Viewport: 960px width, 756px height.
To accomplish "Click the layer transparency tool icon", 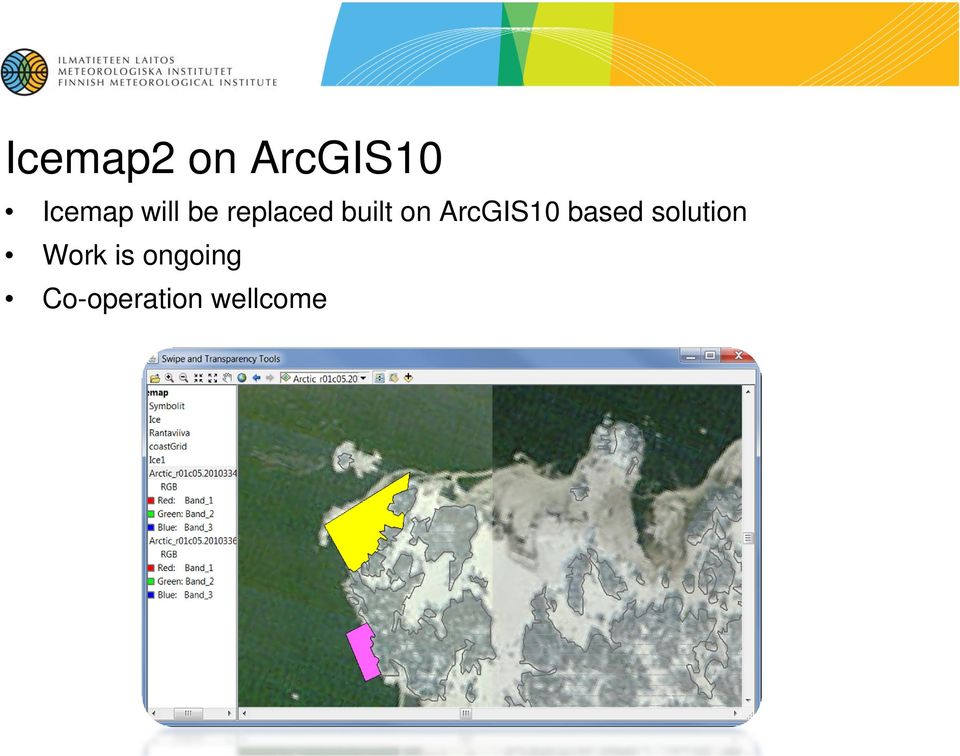I will point(394,378).
